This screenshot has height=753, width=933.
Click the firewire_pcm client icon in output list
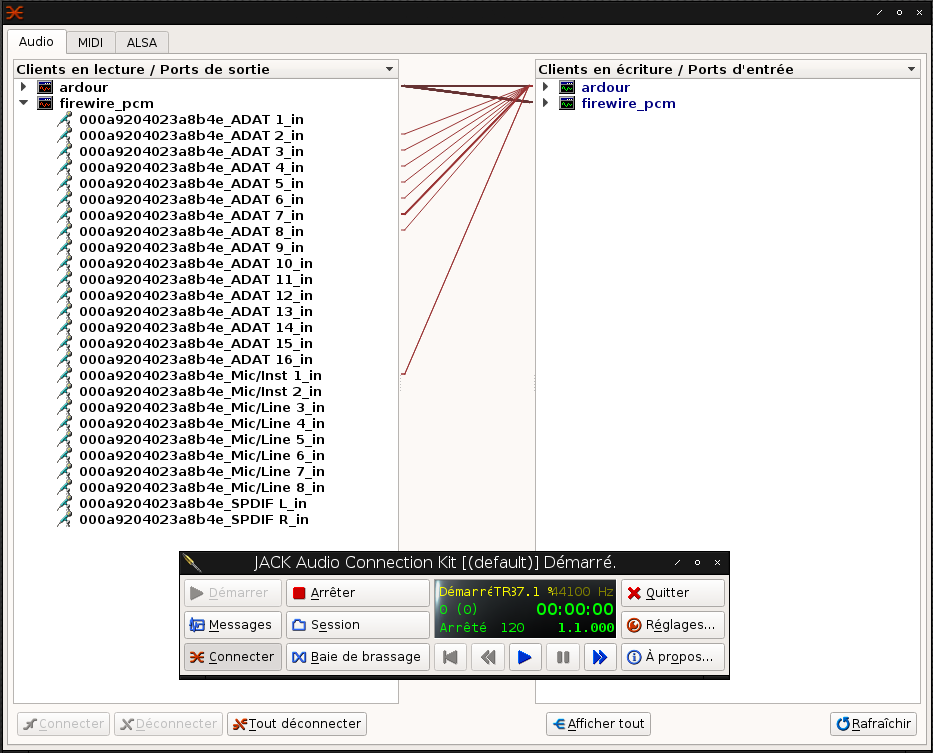[45, 103]
